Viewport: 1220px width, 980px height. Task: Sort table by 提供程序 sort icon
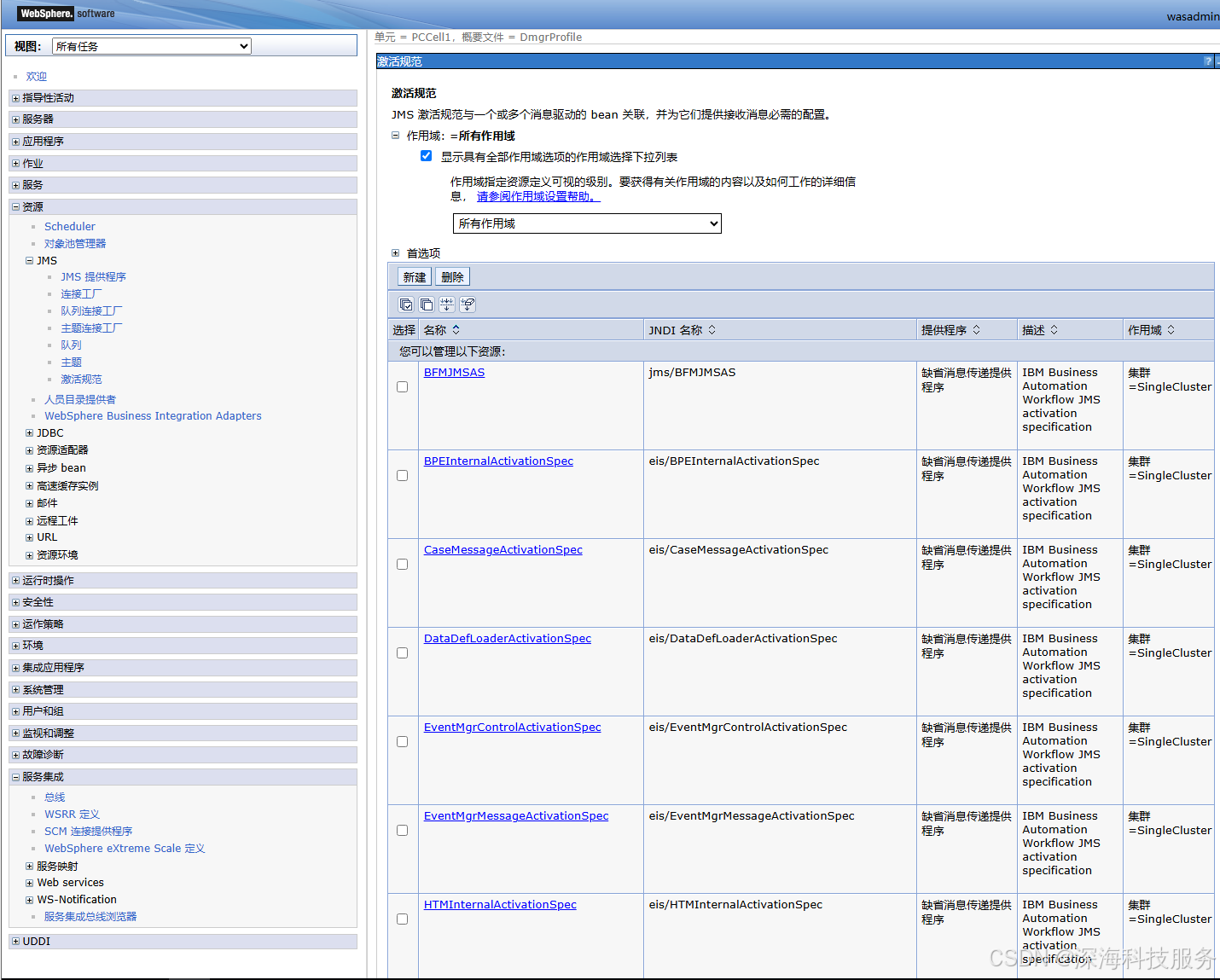pyautogui.click(x=976, y=329)
